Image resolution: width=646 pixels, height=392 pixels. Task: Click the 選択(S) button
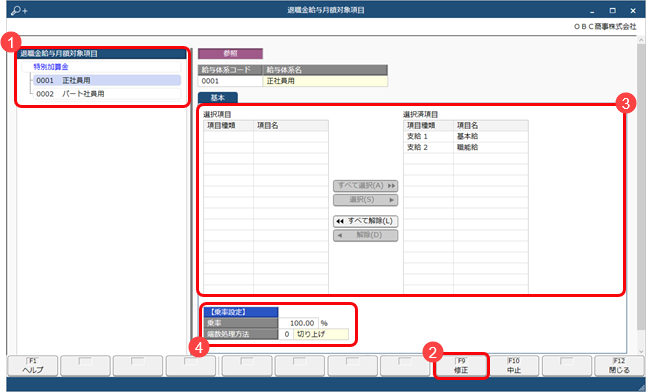(x=365, y=200)
